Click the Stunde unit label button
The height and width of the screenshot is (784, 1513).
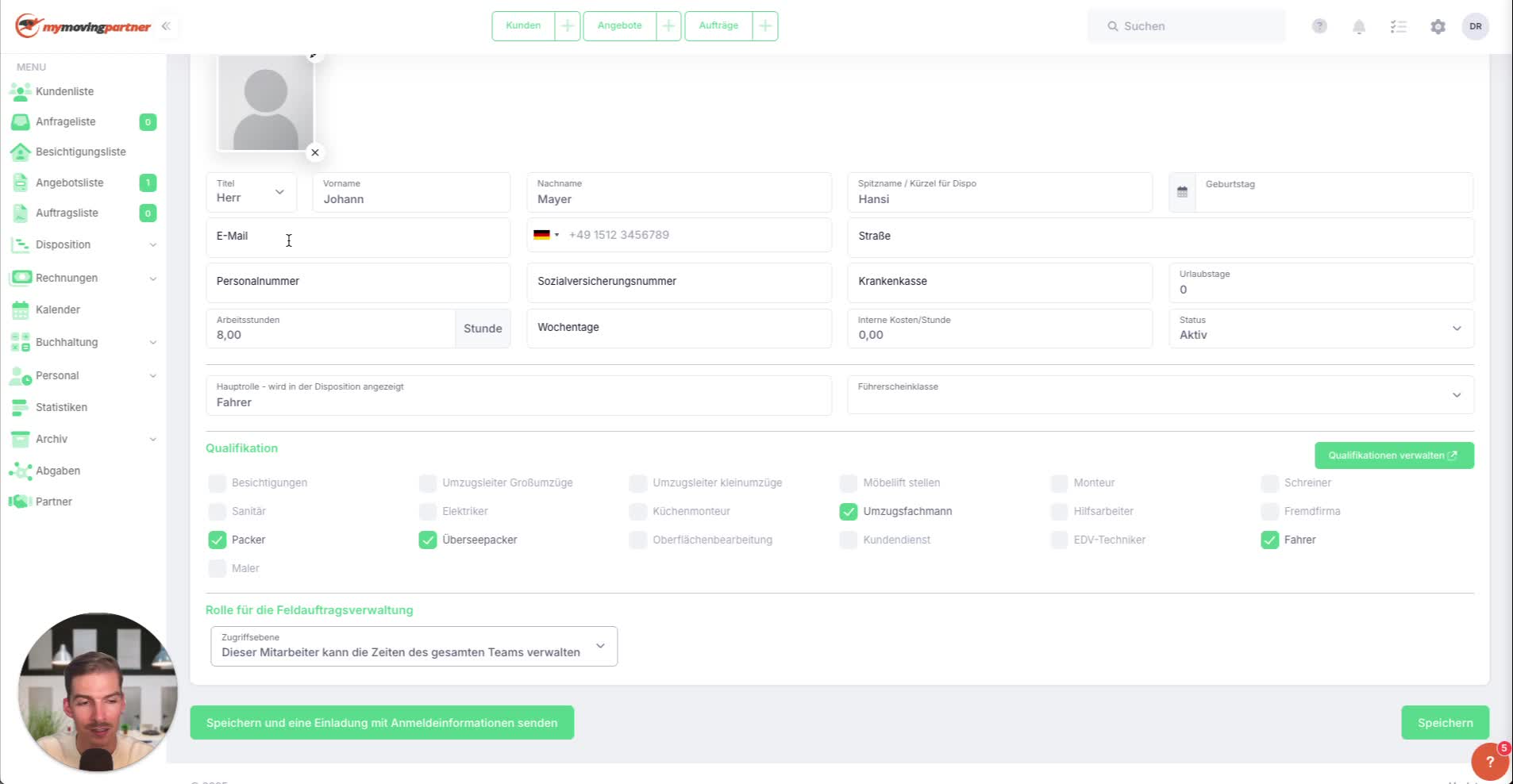pos(483,329)
